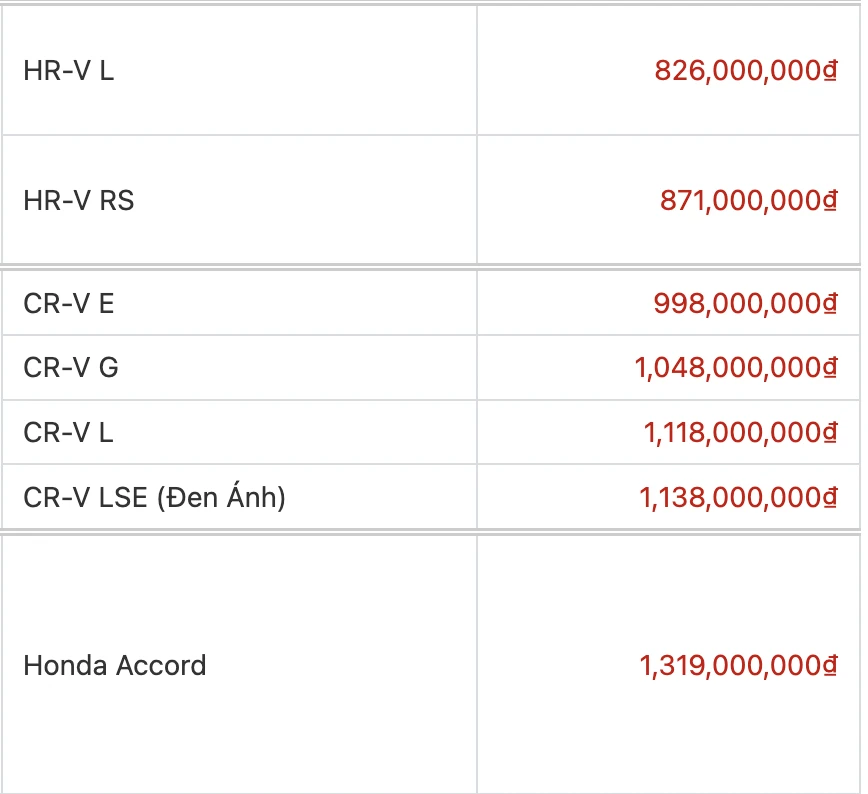The height and width of the screenshot is (794, 868).
Task: Select the 998,000,000đ price value
Action: tap(745, 304)
